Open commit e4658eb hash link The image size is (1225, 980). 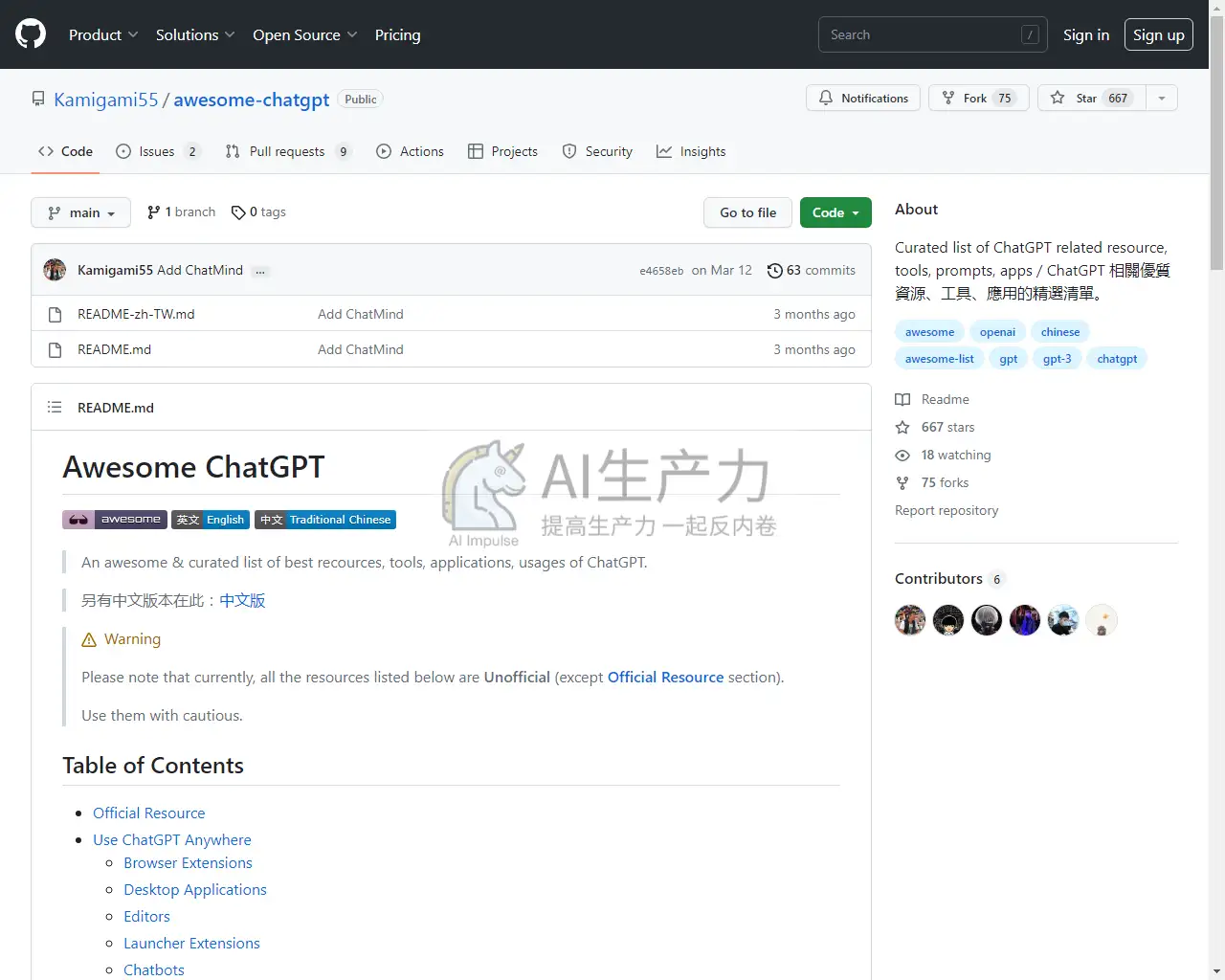tap(661, 271)
